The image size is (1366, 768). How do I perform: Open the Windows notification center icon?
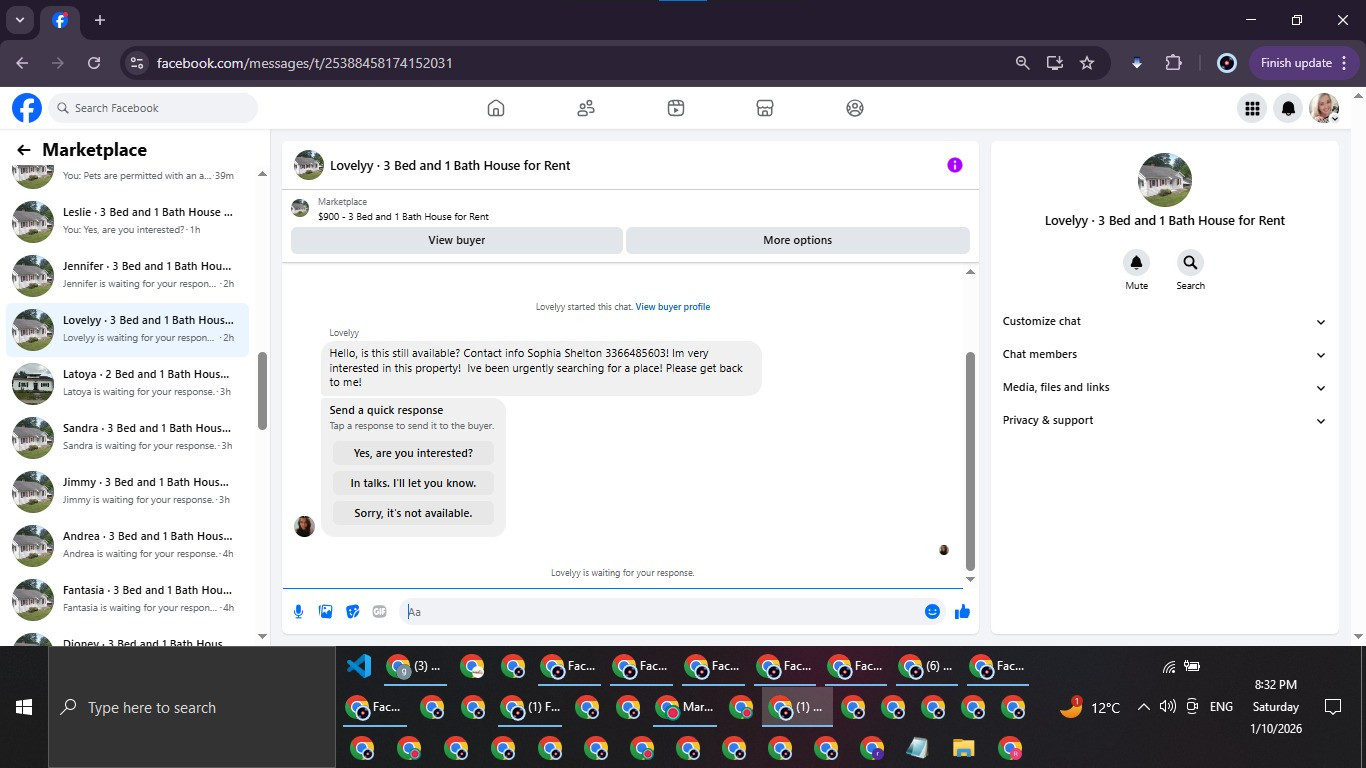coord(1332,707)
